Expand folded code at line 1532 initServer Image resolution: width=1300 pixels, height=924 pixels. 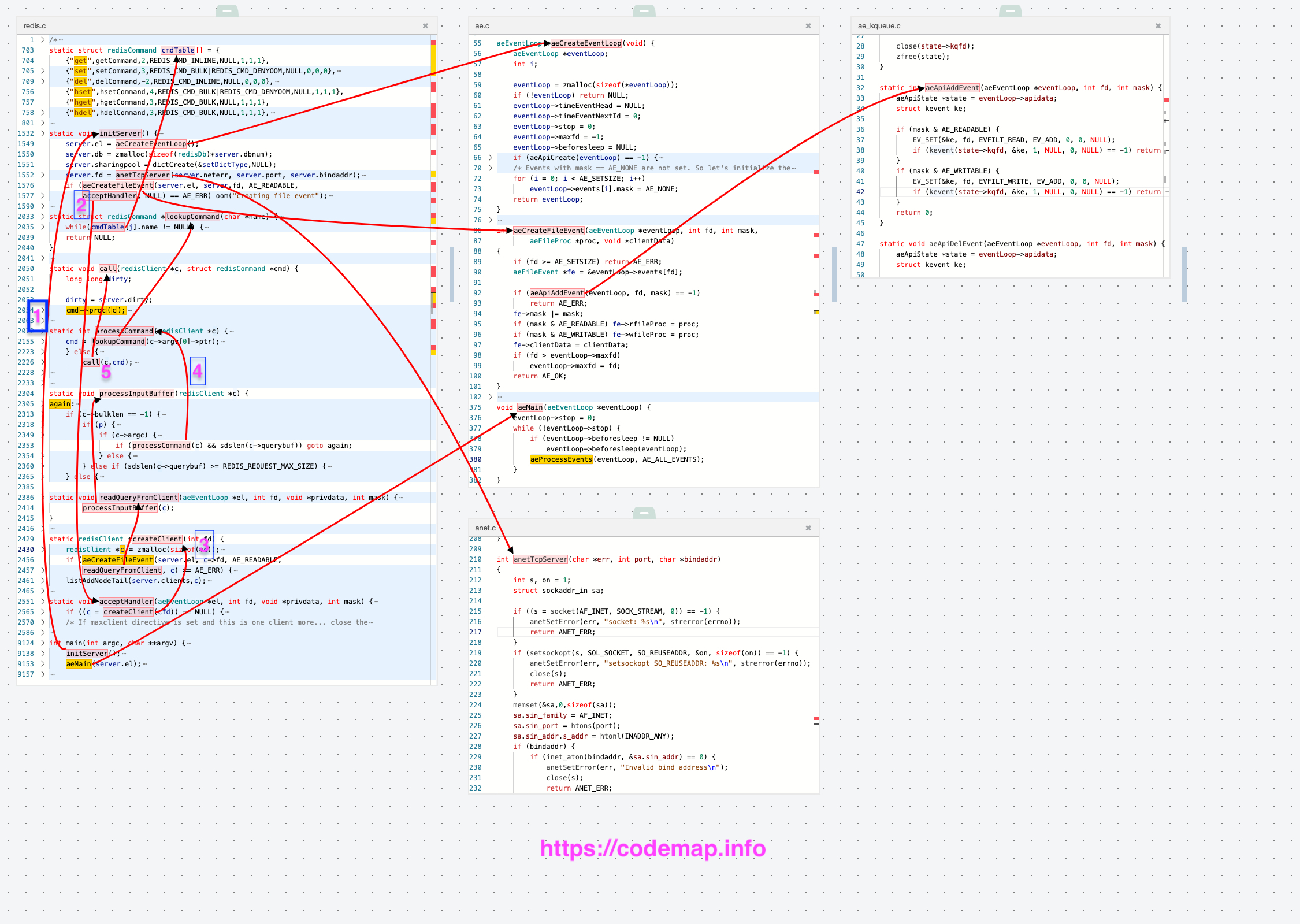pyautogui.click(x=43, y=133)
